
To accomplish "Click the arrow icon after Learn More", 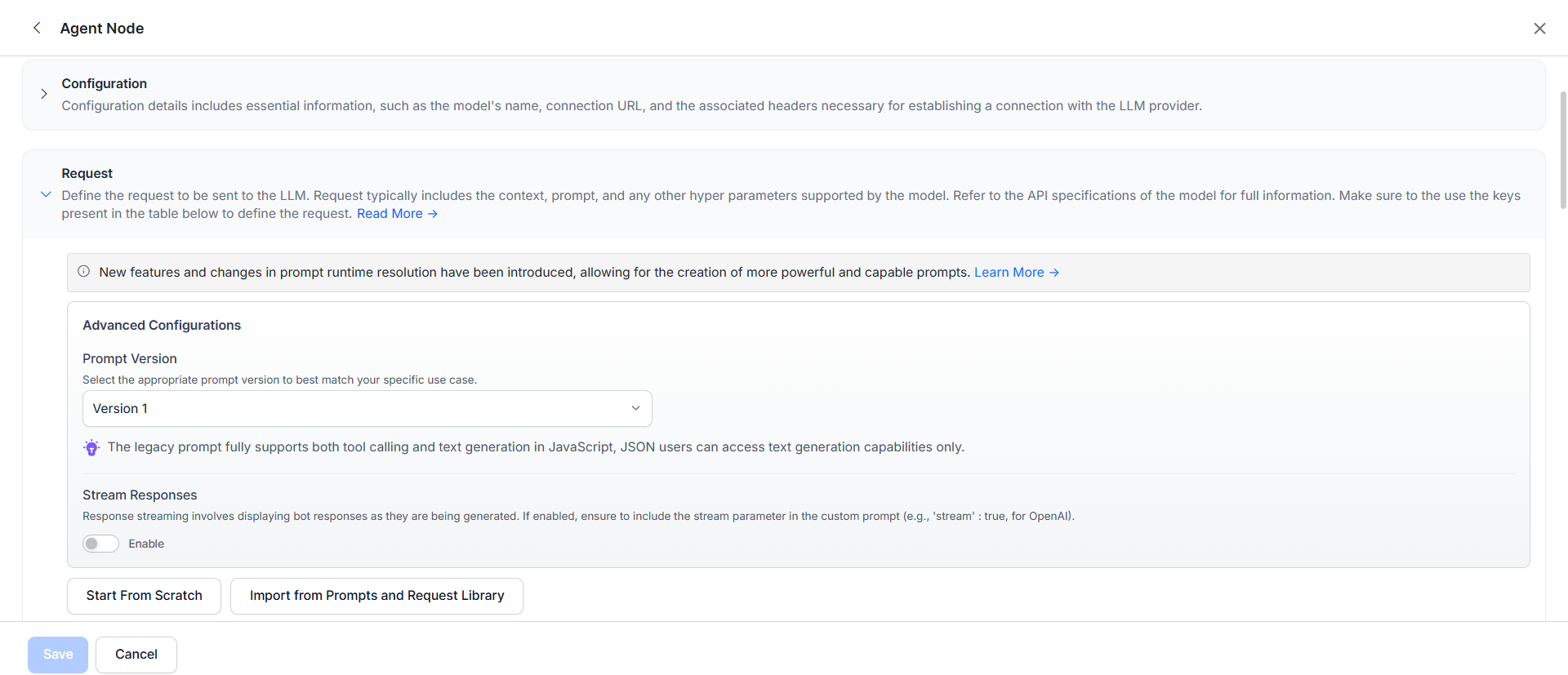I will tap(1054, 273).
